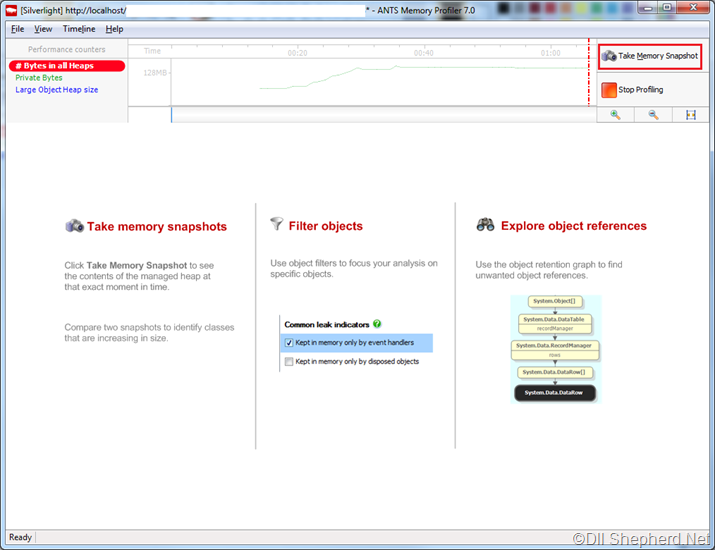Click the red Stop Profiling icon
This screenshot has height=550, width=715.
pyautogui.click(x=609, y=90)
